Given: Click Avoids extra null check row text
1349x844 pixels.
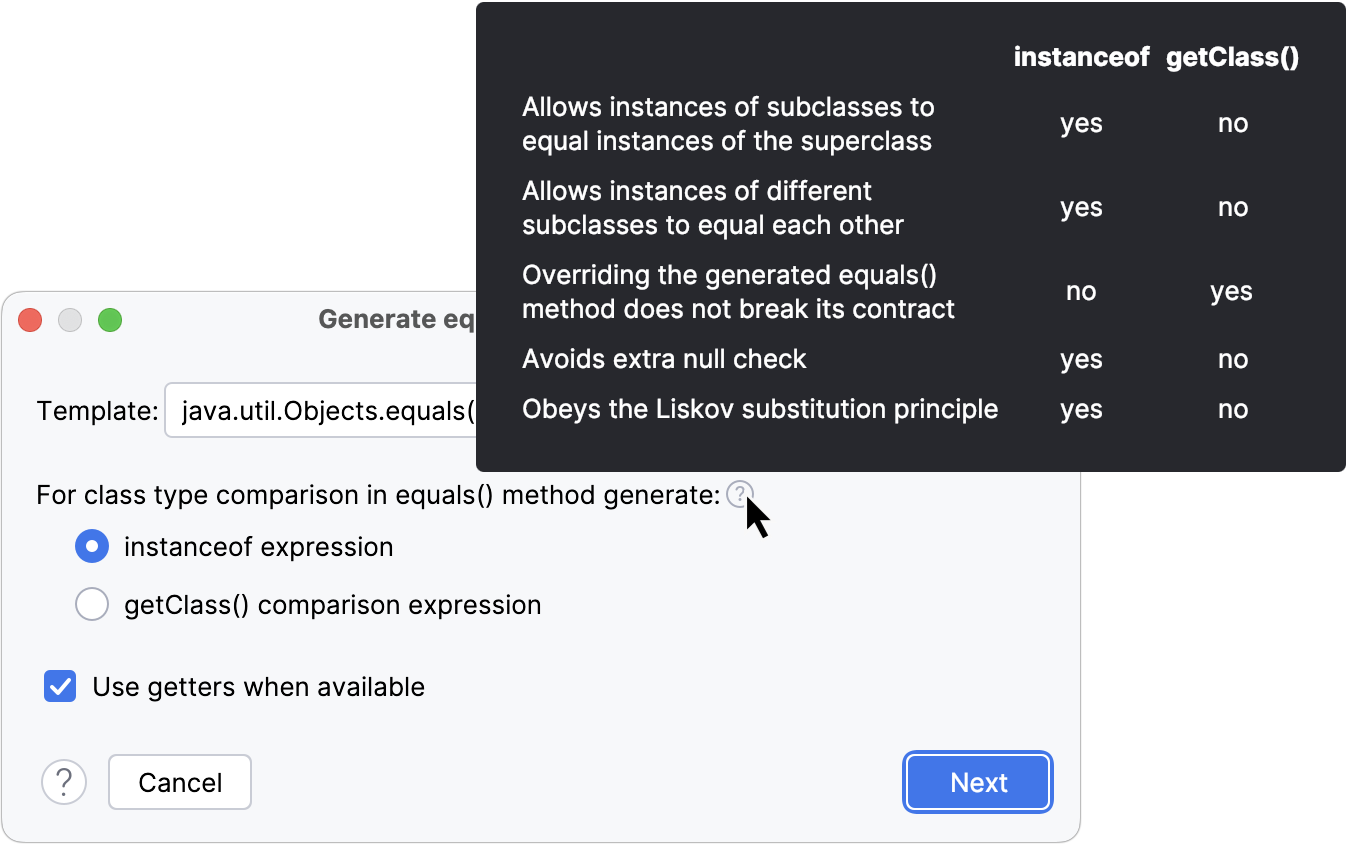Looking at the screenshot, I should click(664, 359).
